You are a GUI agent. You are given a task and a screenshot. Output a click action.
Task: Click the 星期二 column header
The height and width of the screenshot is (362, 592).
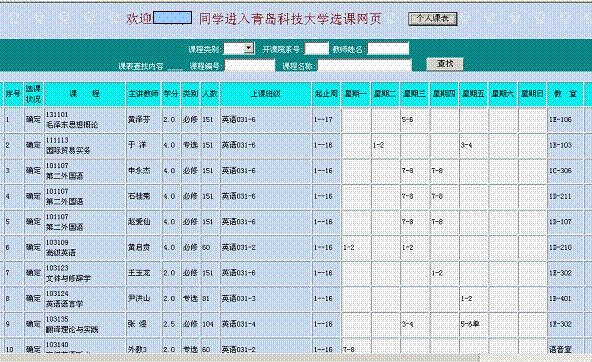[385, 94]
